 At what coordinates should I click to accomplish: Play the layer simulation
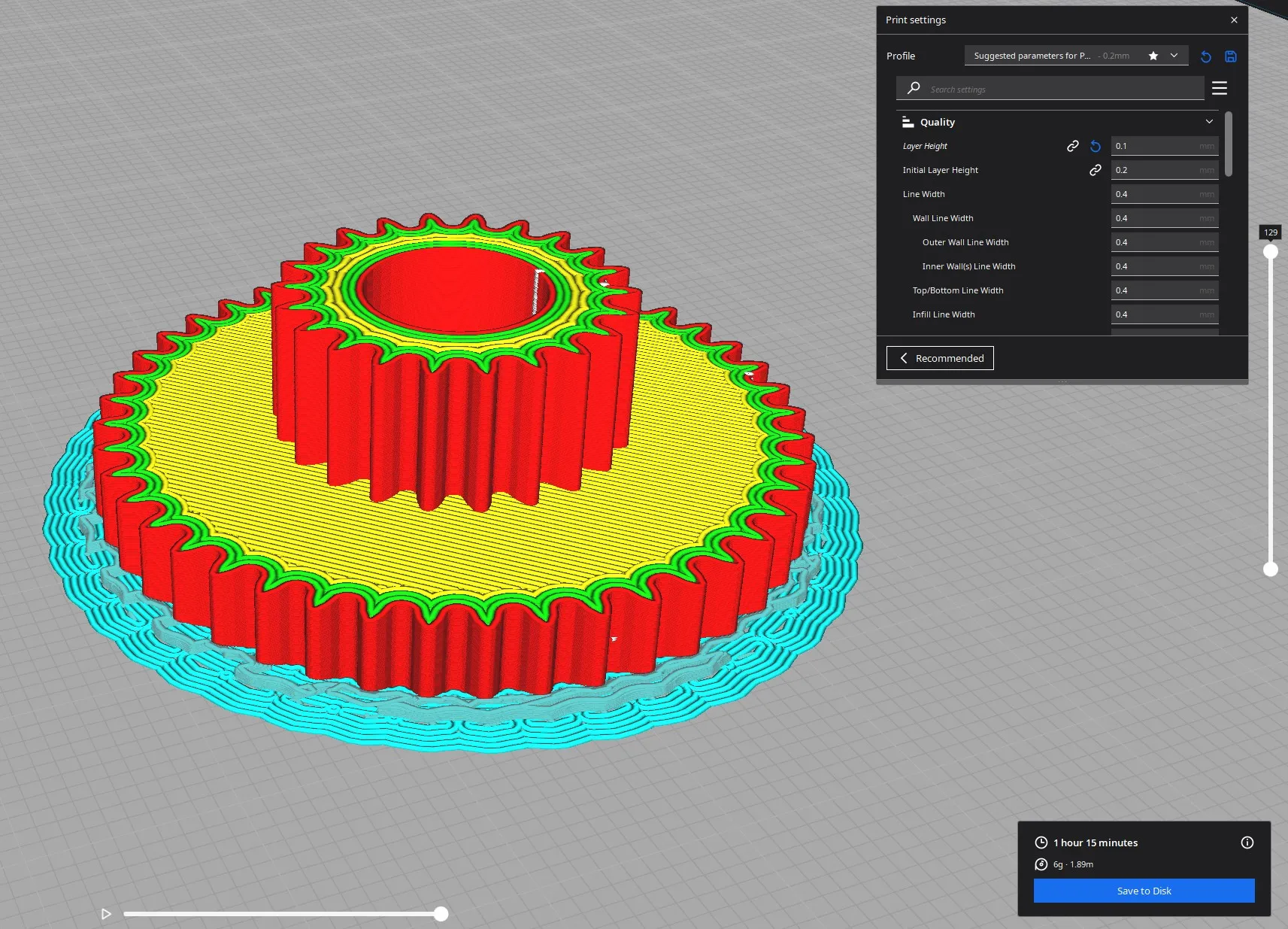pyautogui.click(x=106, y=914)
